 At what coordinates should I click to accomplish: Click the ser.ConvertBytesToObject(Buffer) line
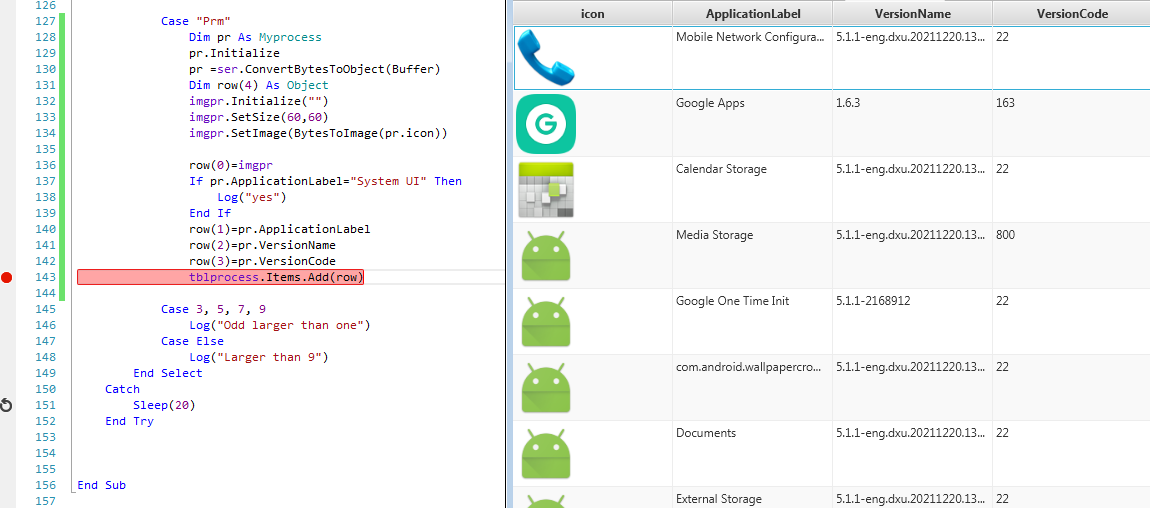(x=314, y=69)
